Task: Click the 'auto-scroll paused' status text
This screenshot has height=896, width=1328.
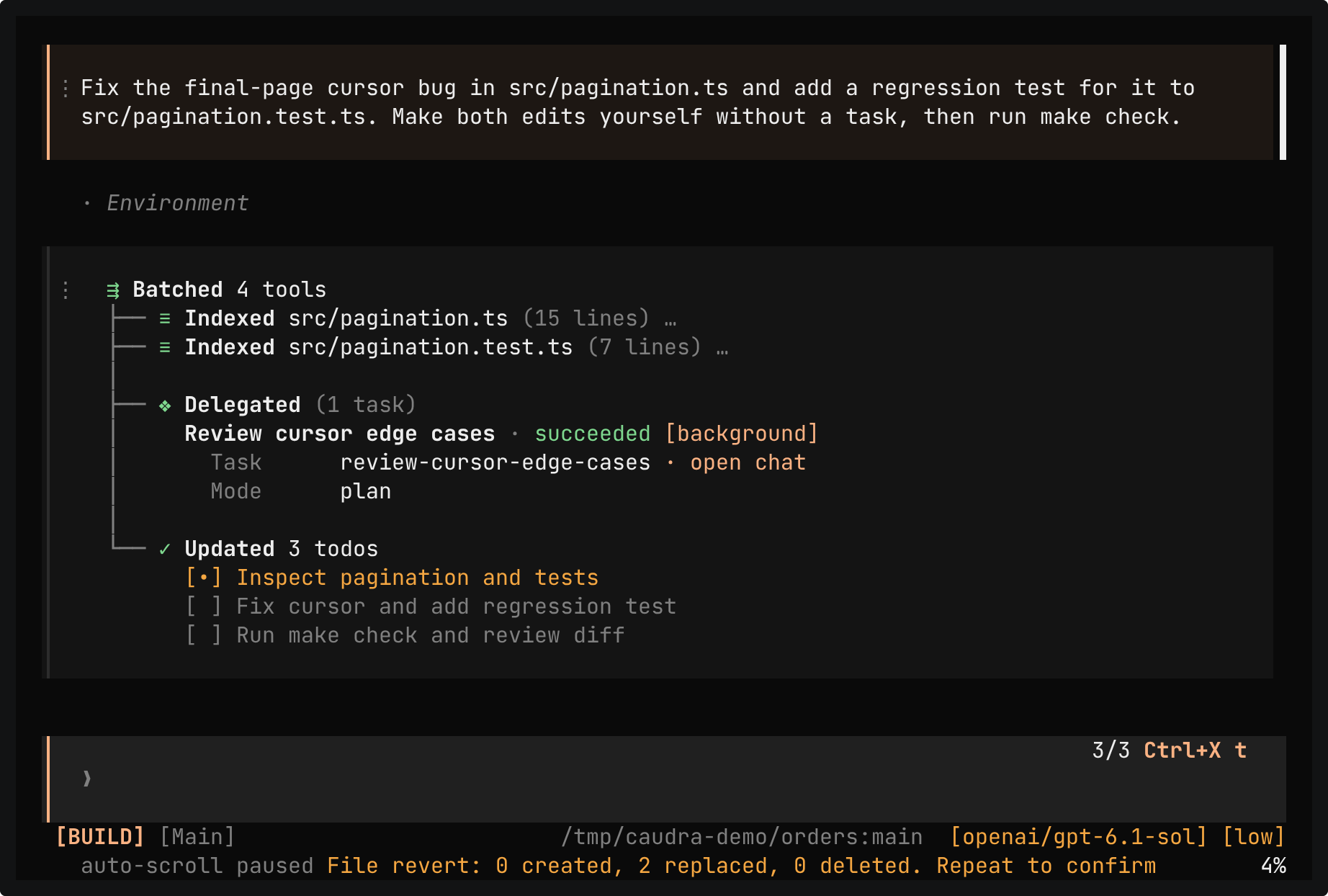Action: (197, 866)
